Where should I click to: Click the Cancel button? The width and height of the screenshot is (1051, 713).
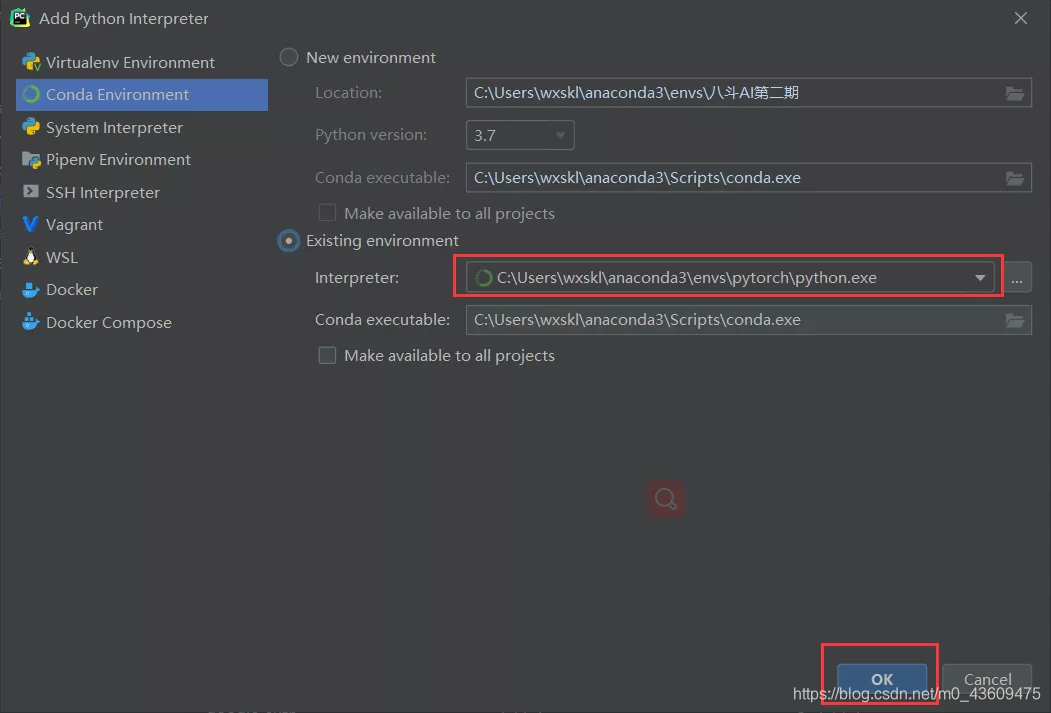[987, 679]
